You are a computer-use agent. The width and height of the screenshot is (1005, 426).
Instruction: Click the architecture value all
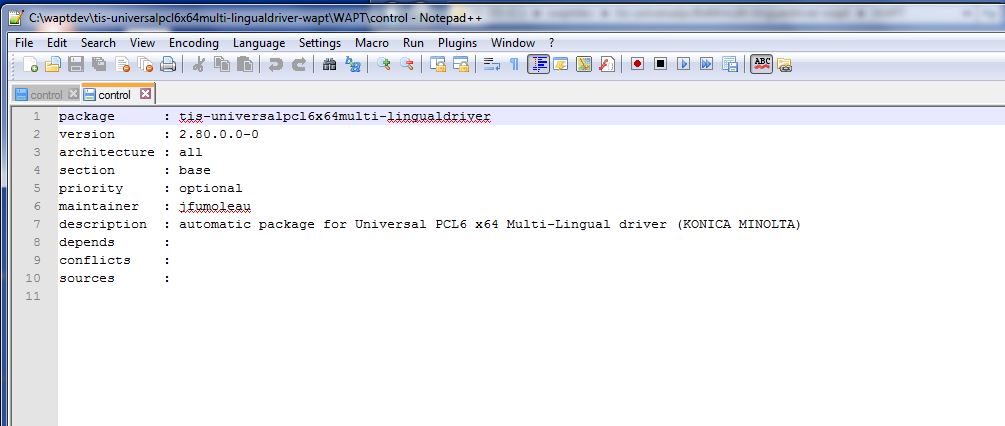tap(190, 152)
